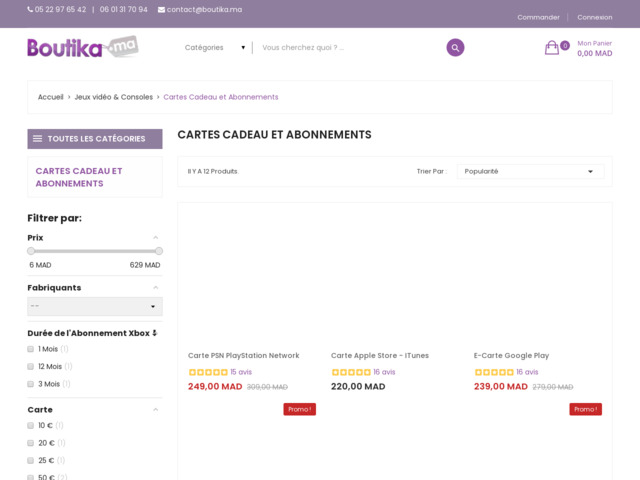The image size is (640, 480).
Task: Click the right handle of price slider
Action: coord(159,251)
